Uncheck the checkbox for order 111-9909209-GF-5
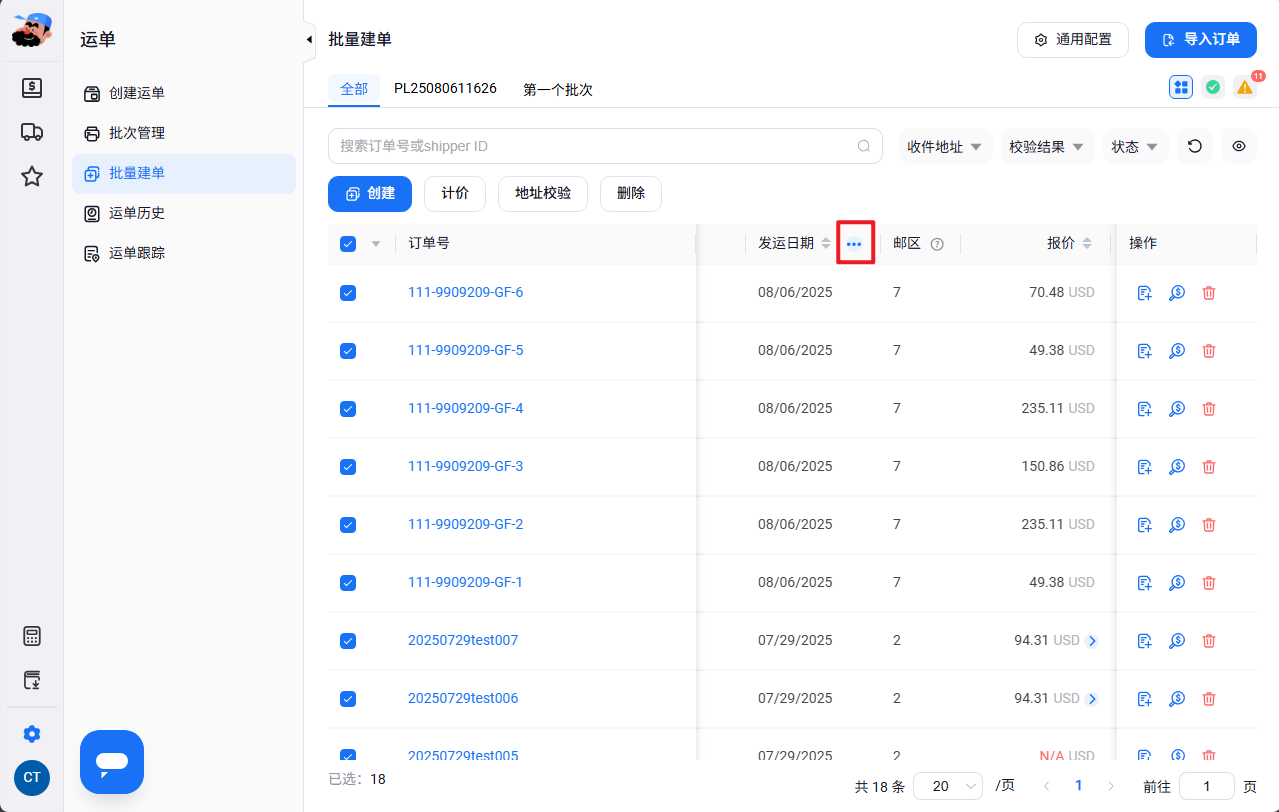Image resolution: width=1279 pixels, height=812 pixels. point(348,351)
